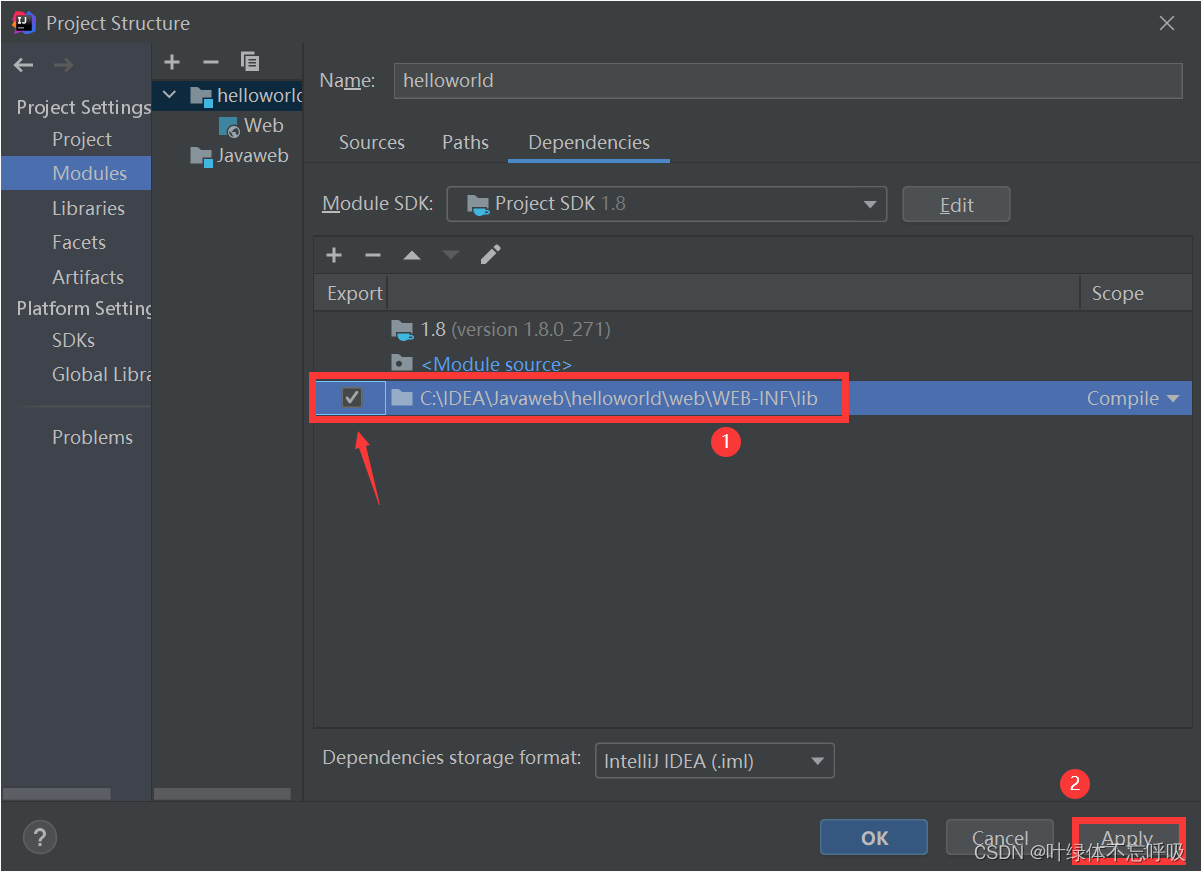Image resolution: width=1202 pixels, height=872 pixels.
Task: Remove the selected dependency with minus icon
Action: 373,255
